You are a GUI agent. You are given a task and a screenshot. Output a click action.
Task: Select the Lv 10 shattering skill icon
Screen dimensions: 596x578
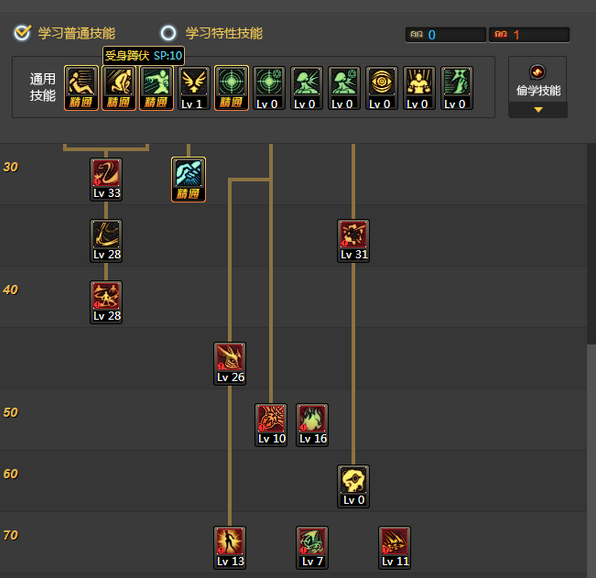click(x=271, y=425)
